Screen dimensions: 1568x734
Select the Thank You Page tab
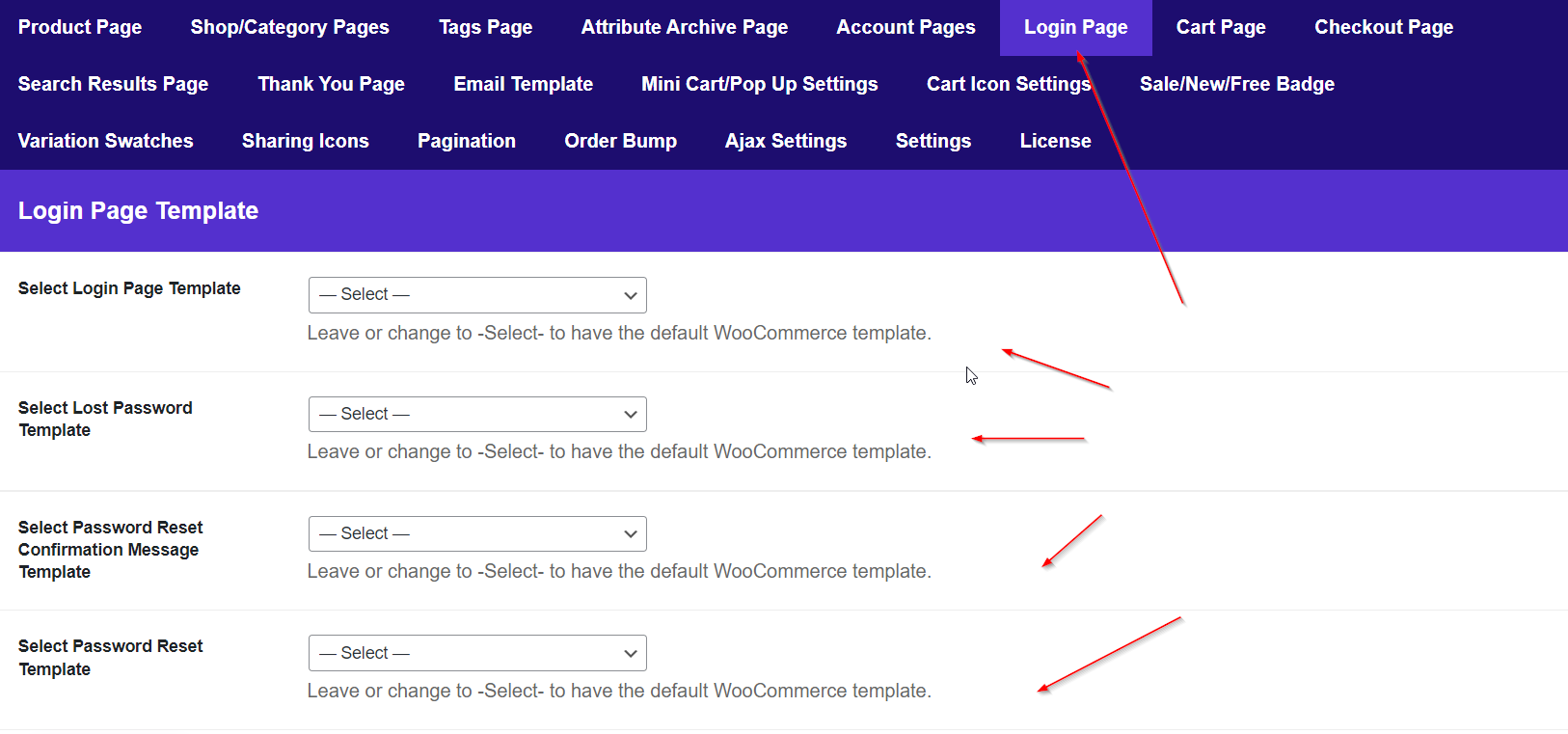331,85
